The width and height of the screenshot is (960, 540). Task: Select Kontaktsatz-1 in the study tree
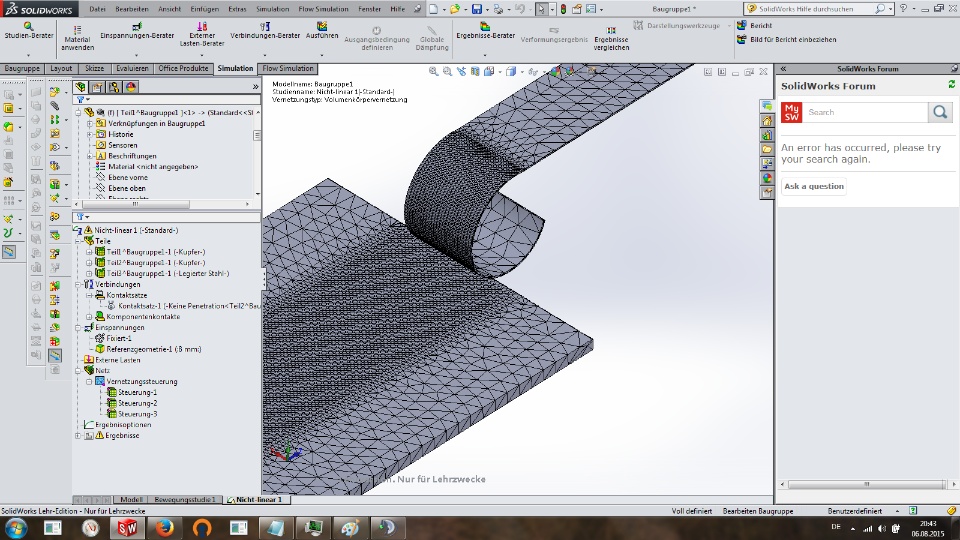(x=184, y=306)
